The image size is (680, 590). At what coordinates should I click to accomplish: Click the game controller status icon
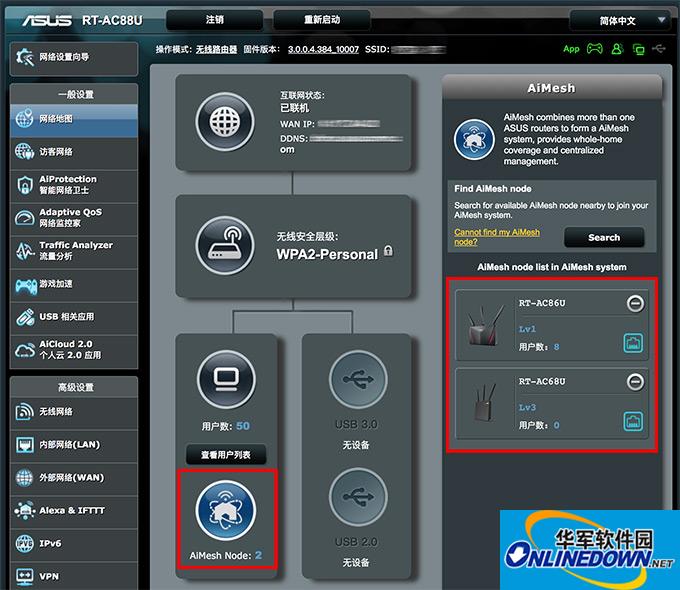pos(595,49)
